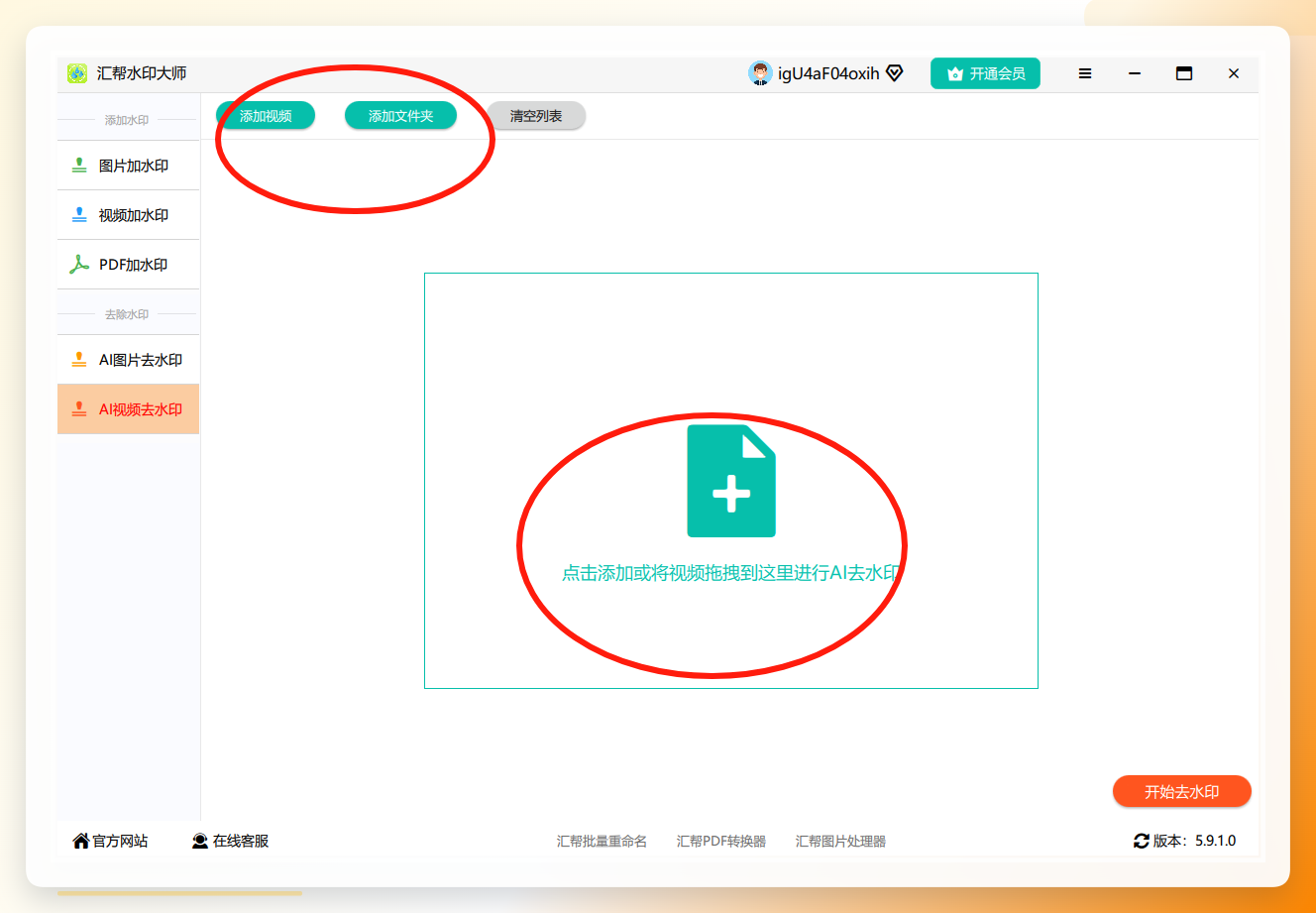Click the 汇帮水印大师 app logo icon
Image resolution: width=1316 pixels, height=913 pixels.
[77, 73]
